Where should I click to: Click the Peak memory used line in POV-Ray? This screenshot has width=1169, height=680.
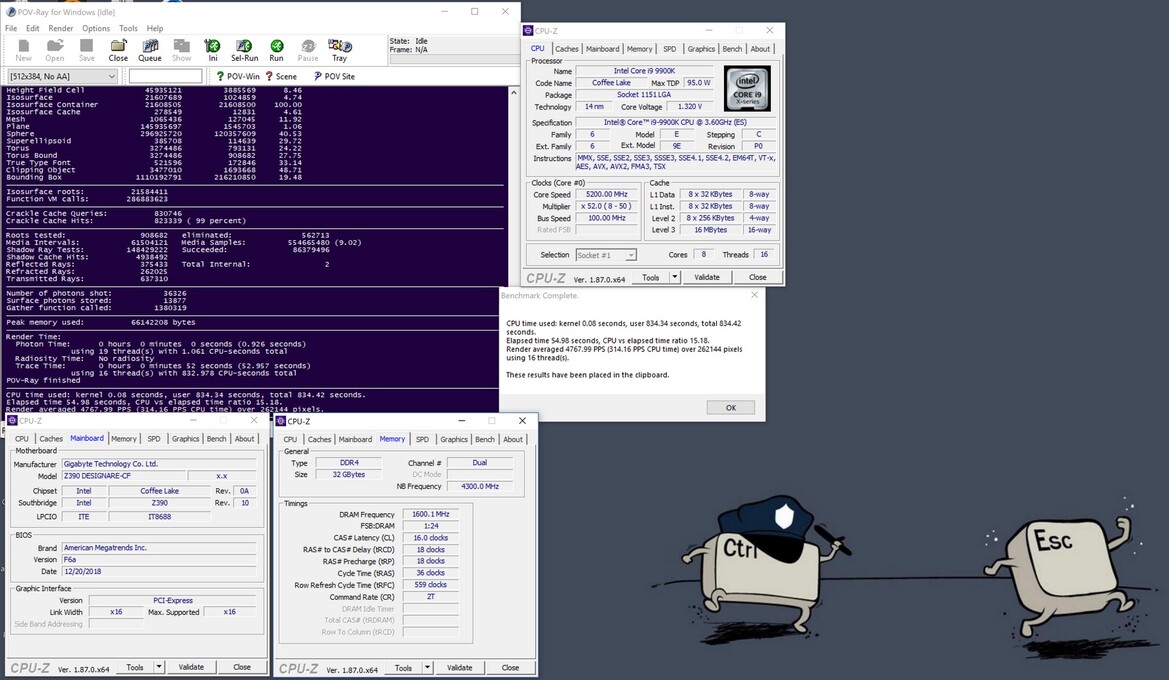[x=101, y=322]
